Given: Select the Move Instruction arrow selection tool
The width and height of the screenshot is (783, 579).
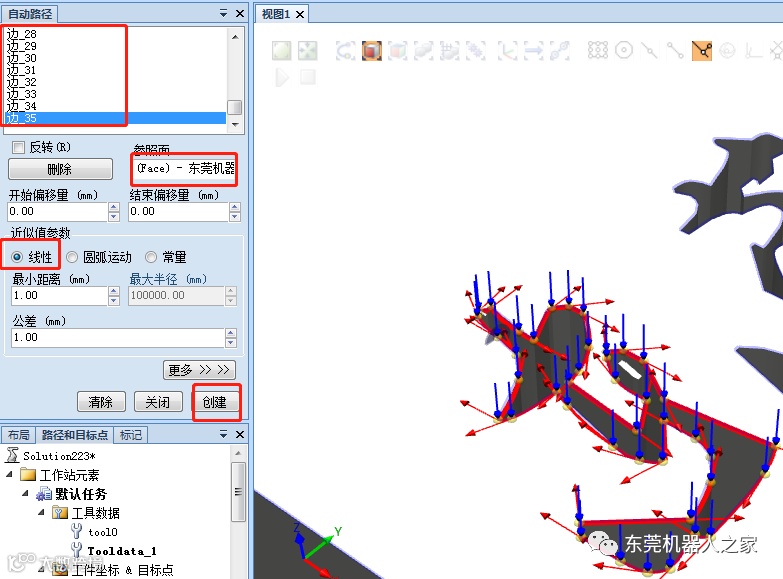Looking at the screenshot, I should point(533,50).
